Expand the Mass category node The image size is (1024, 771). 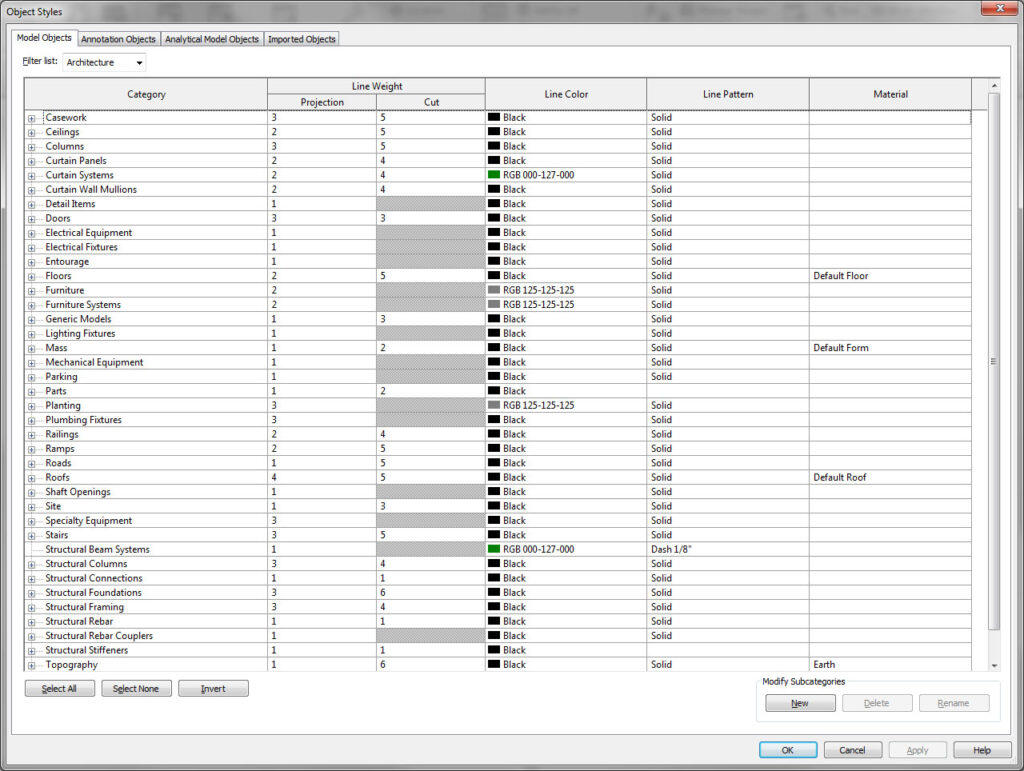tap(31, 349)
